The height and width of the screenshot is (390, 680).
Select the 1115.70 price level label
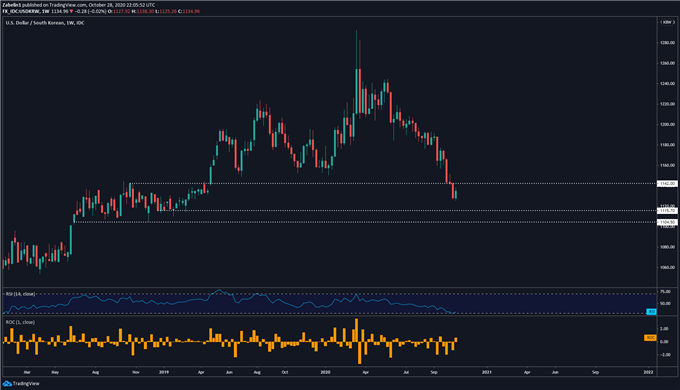pyautogui.click(x=667, y=210)
